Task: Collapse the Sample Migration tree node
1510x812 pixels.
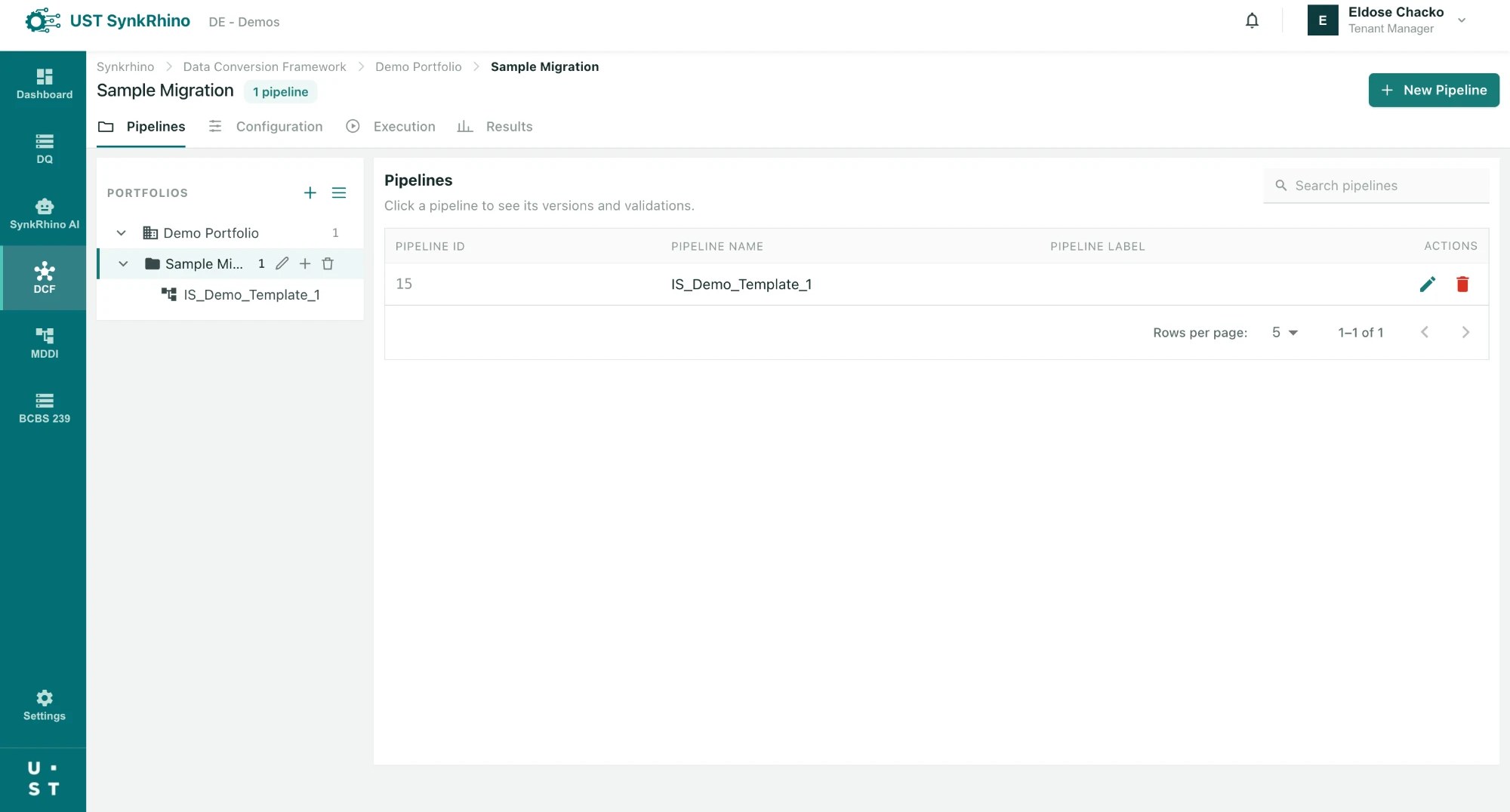Action: pyautogui.click(x=123, y=264)
